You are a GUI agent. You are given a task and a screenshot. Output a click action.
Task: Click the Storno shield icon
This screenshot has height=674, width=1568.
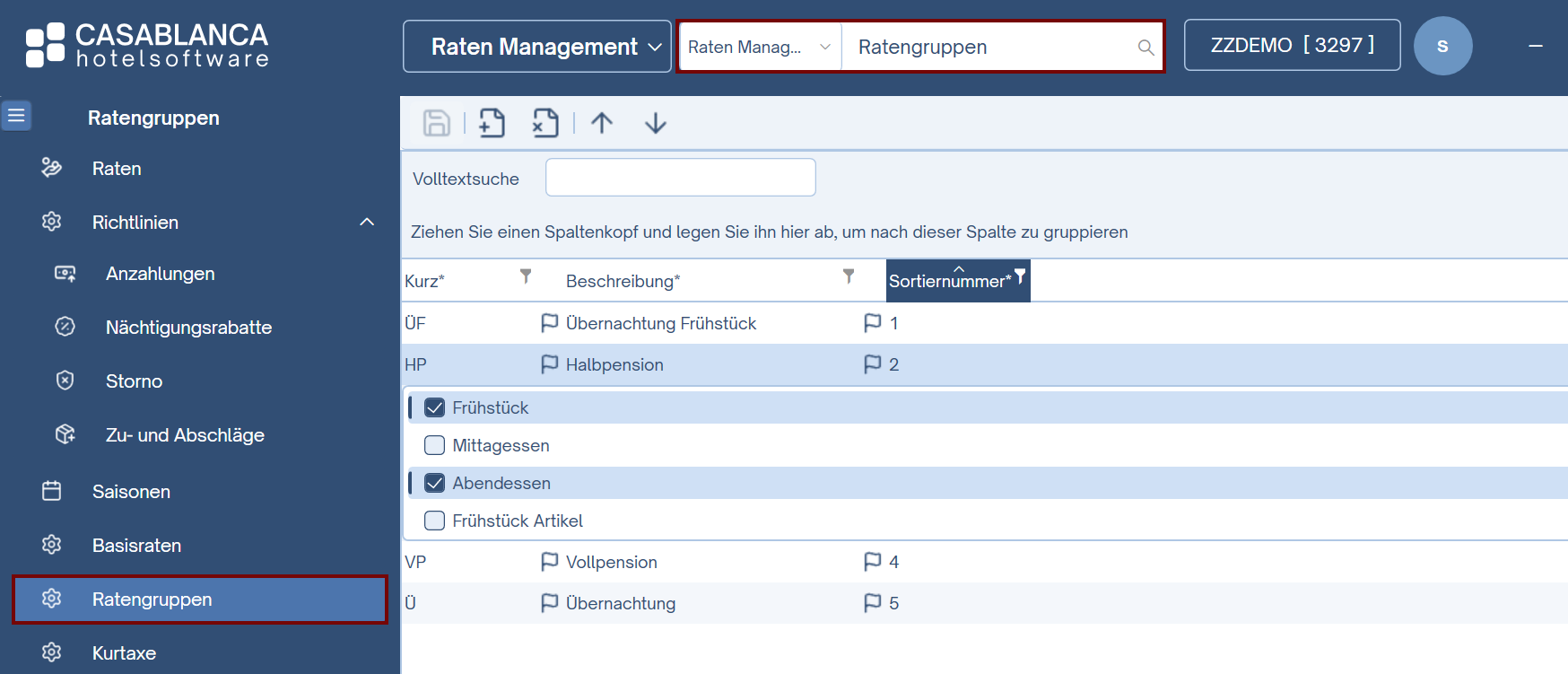click(x=65, y=381)
